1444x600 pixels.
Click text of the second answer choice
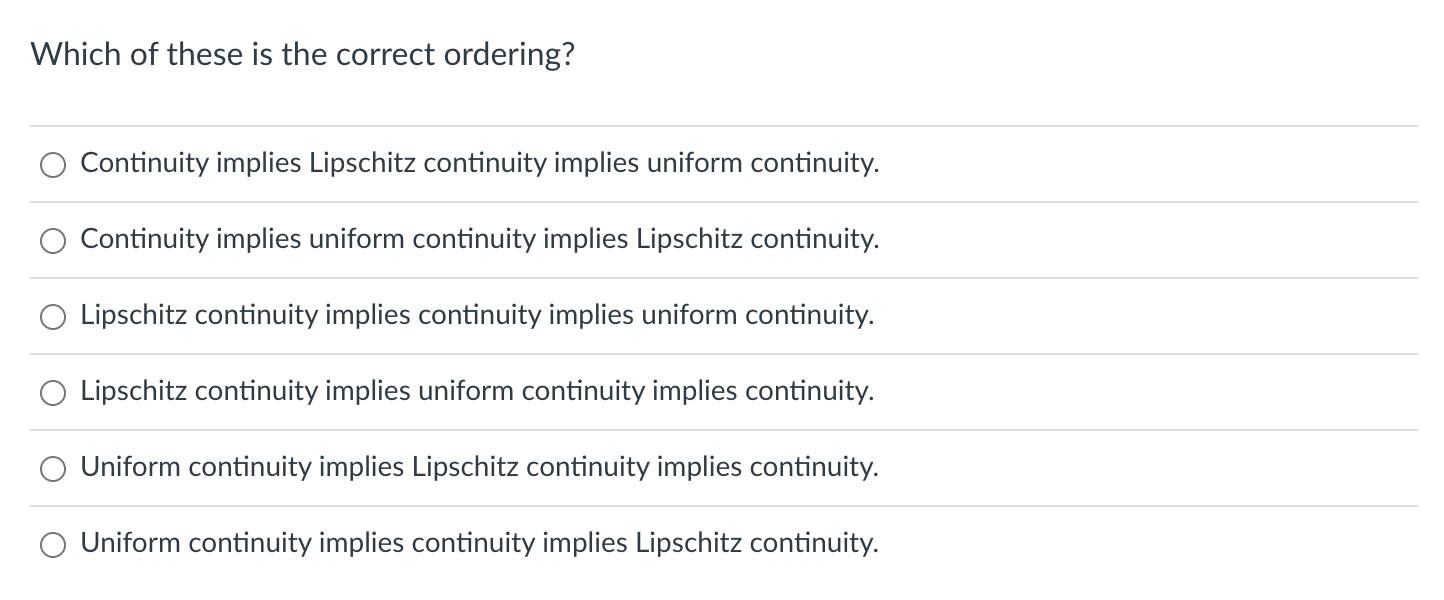(480, 240)
